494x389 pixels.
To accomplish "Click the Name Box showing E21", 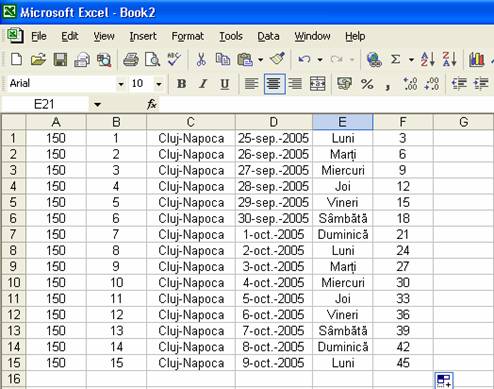I will pyautogui.click(x=45, y=105).
